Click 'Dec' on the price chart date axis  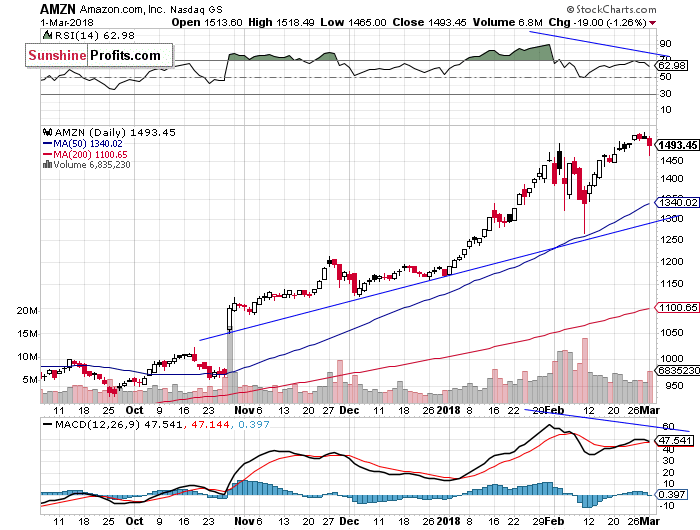[349, 410]
